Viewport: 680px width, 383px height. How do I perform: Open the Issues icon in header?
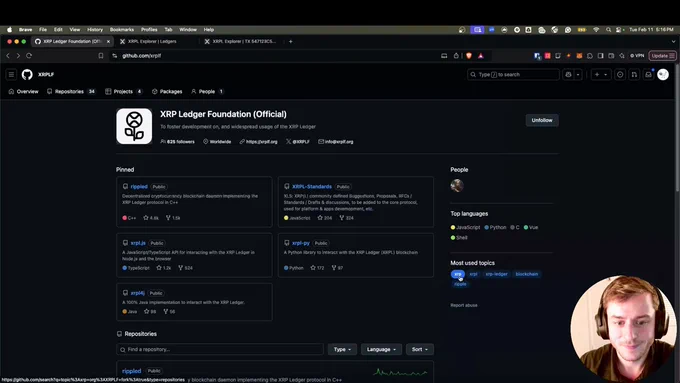pyautogui.click(x=620, y=75)
